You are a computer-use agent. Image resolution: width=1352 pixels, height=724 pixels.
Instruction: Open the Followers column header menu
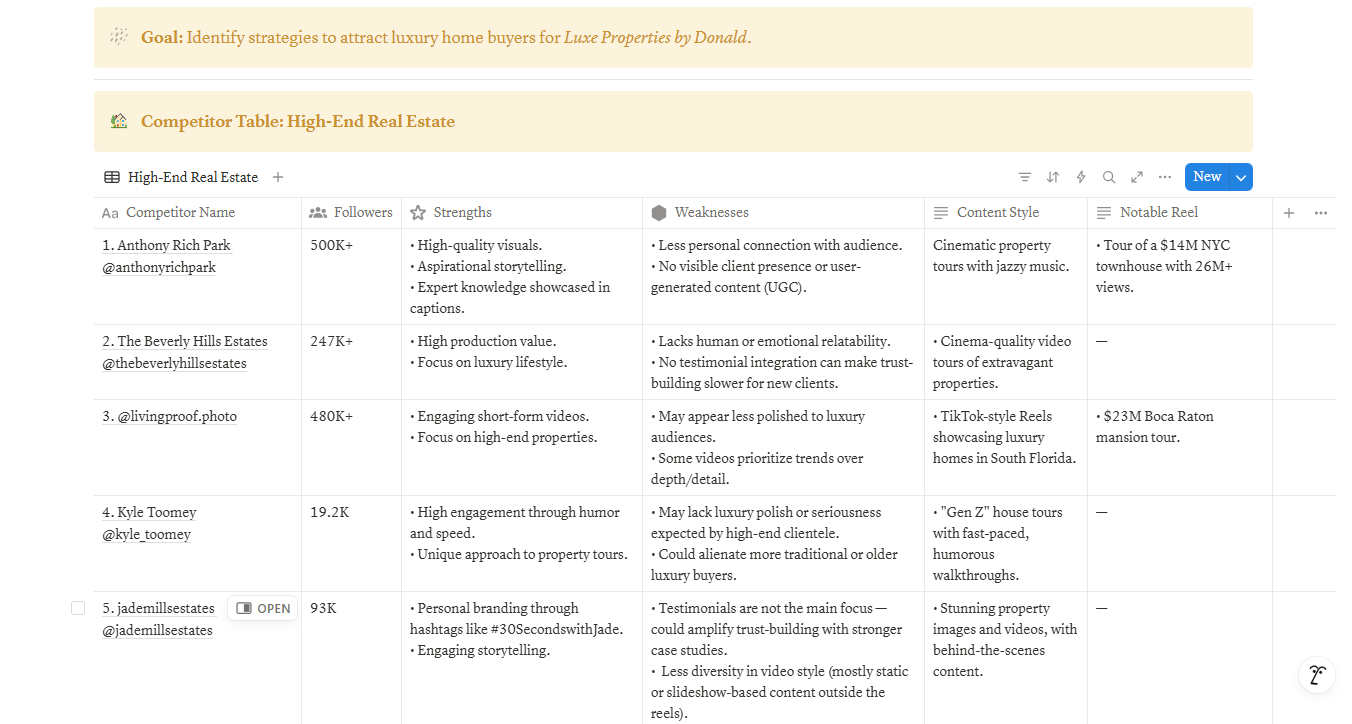point(351,213)
